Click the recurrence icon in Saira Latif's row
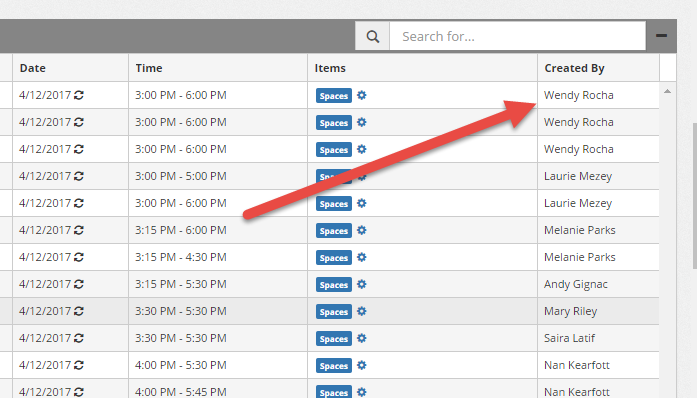The image size is (697, 398). click(x=79, y=338)
